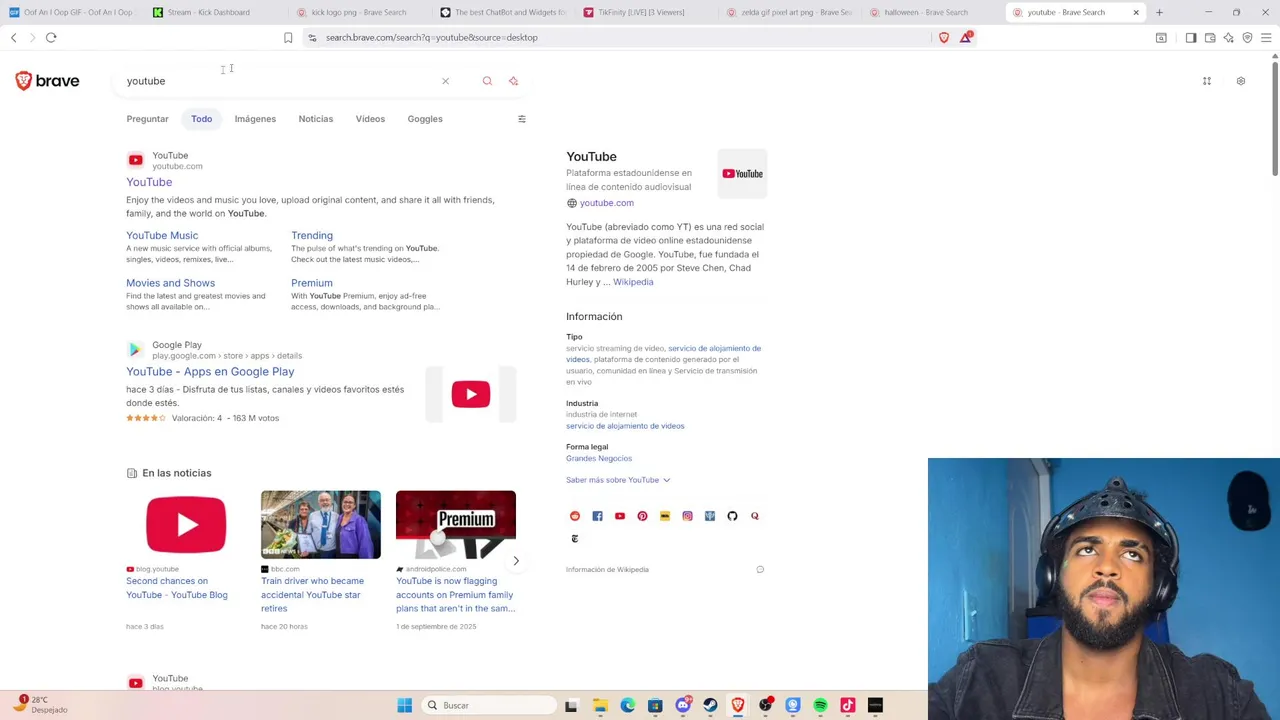The width and height of the screenshot is (1280, 720).
Task: Click the sort arrows icon beside the settings gear
Action: (1207, 81)
